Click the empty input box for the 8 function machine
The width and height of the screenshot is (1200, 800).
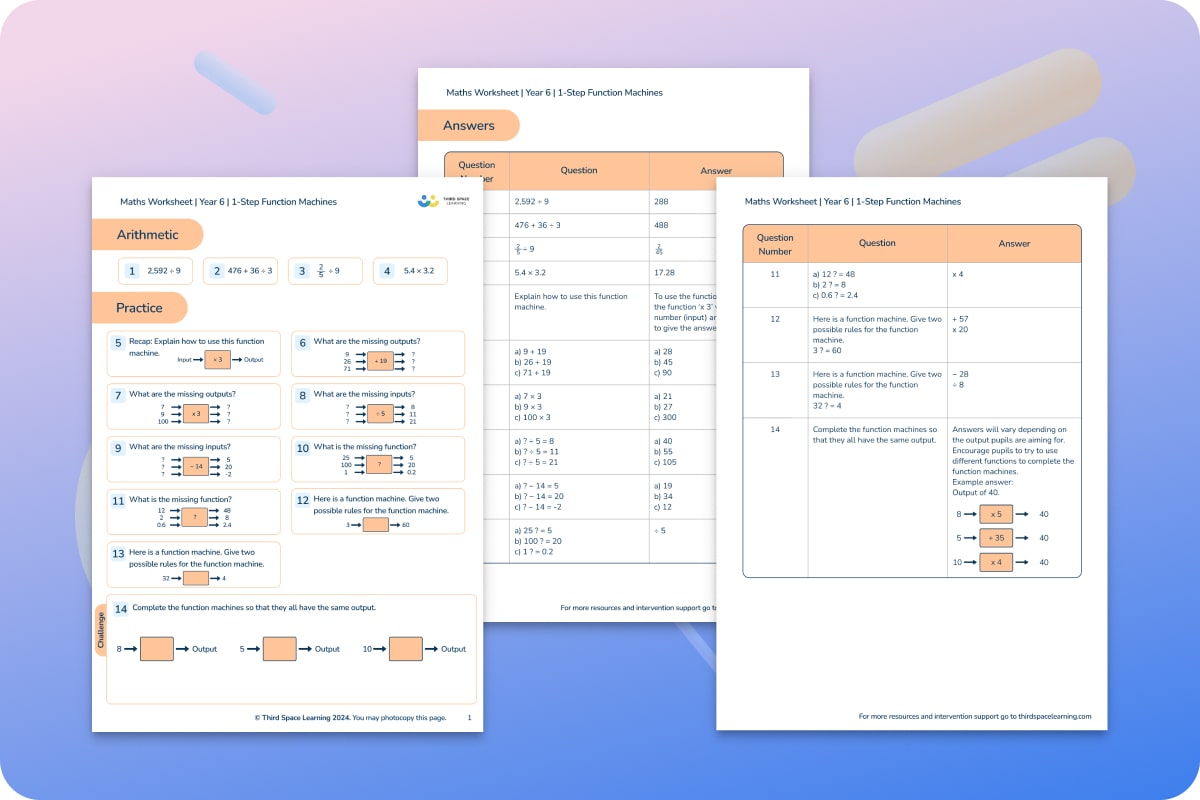click(x=155, y=648)
